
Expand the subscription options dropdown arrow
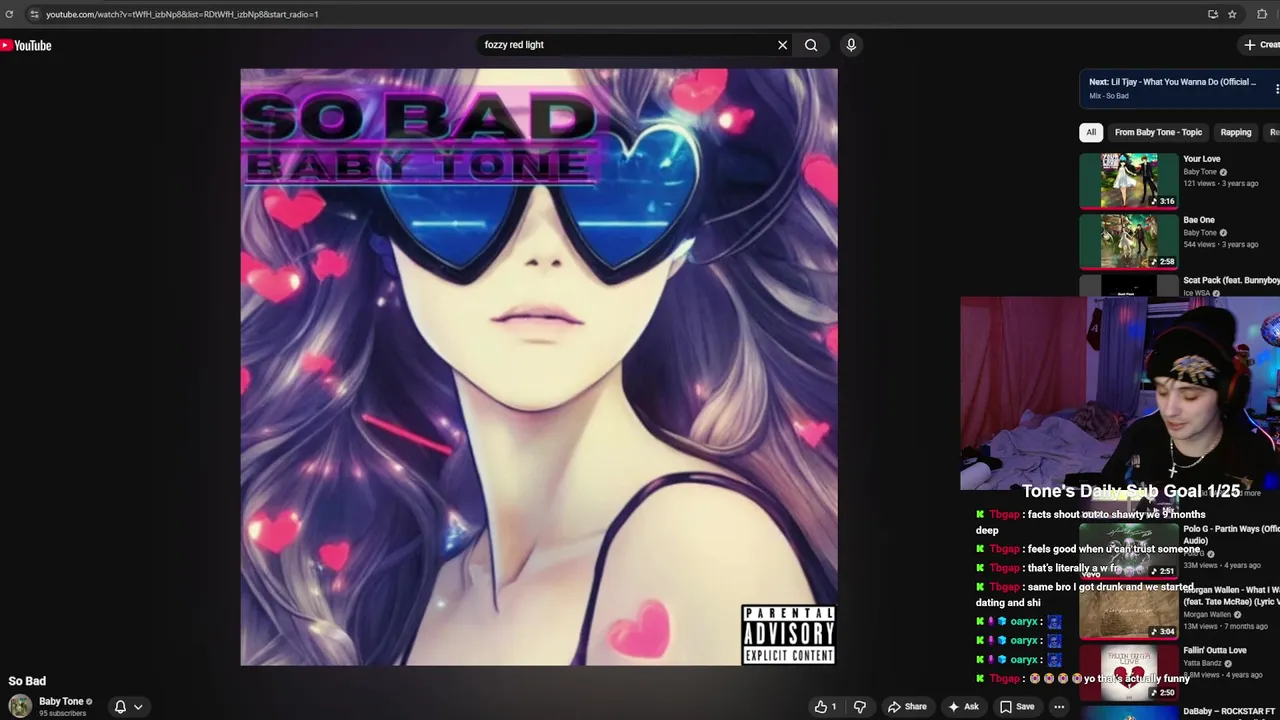138,707
